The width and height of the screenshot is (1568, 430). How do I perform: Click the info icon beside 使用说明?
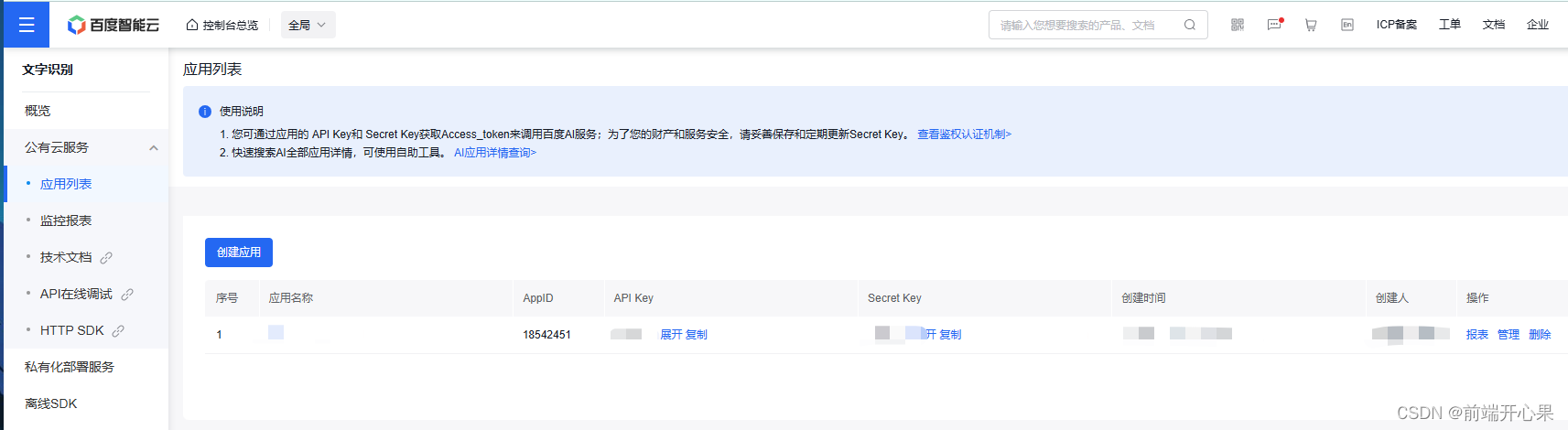(x=205, y=112)
